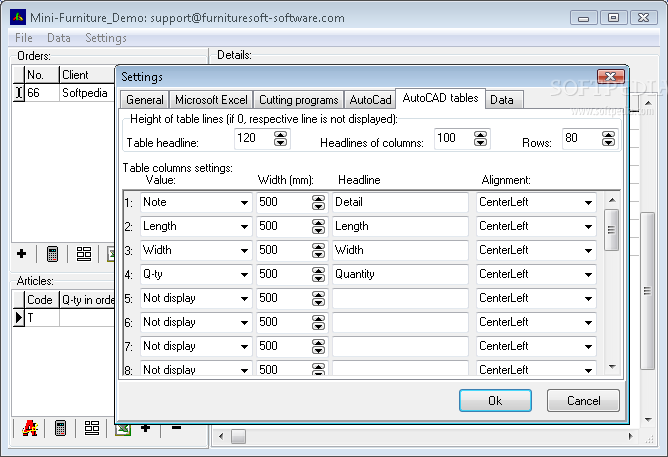
Task: Click the Code column header in Articles
Action: [42, 300]
